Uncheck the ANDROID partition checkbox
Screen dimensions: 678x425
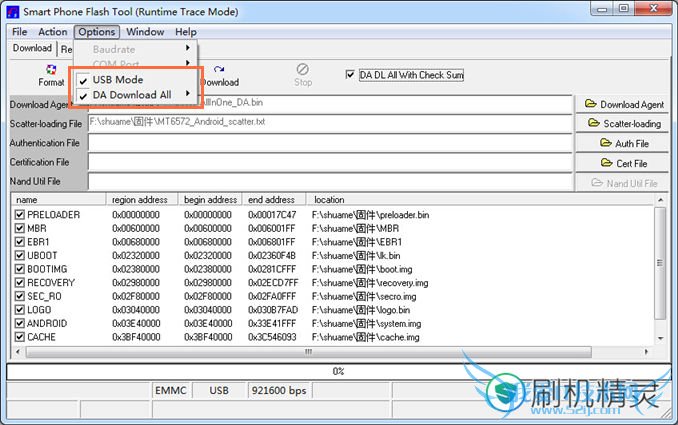(x=19, y=323)
